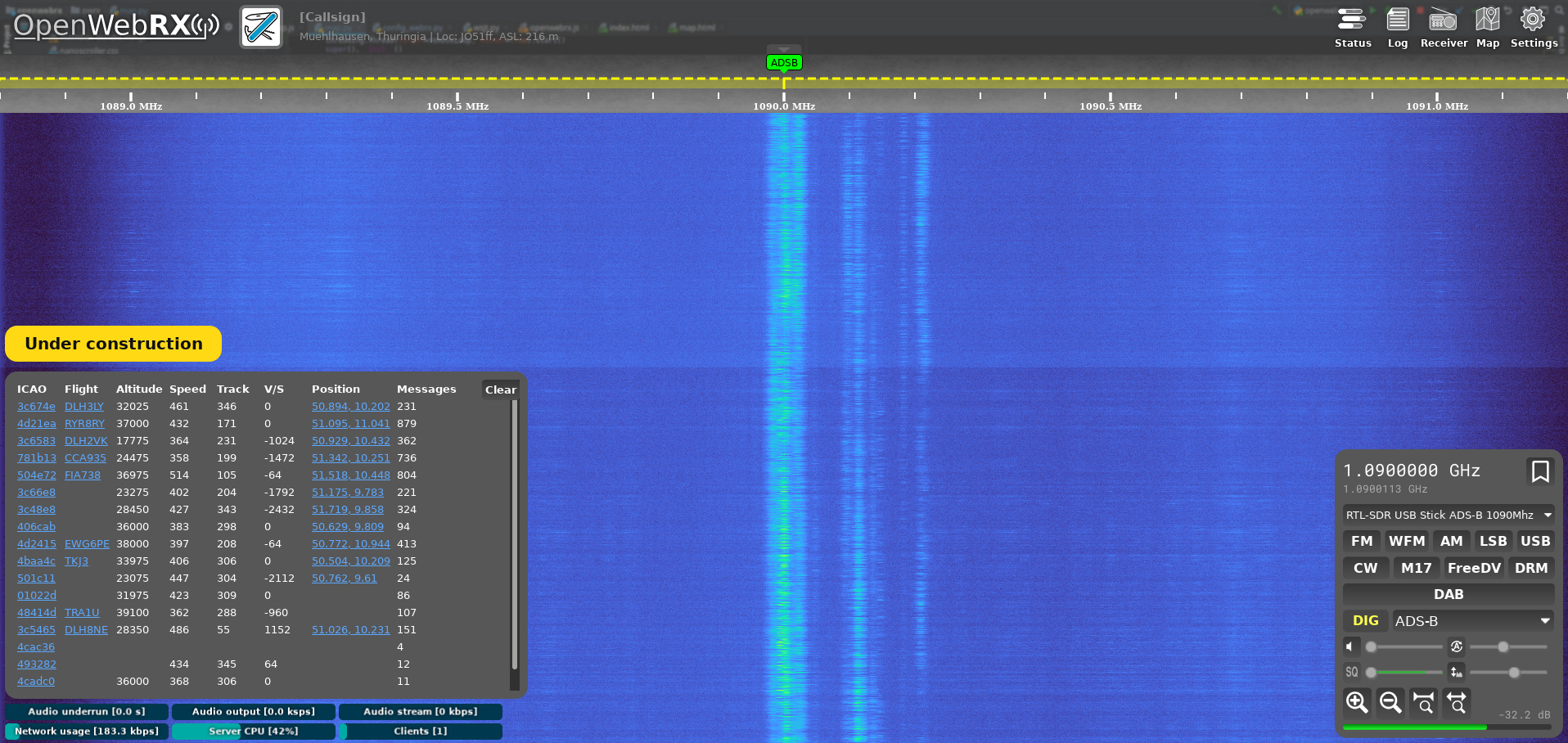The width and height of the screenshot is (1568, 743).
Task: Adjust the squelch level slider
Action: (x=1404, y=672)
